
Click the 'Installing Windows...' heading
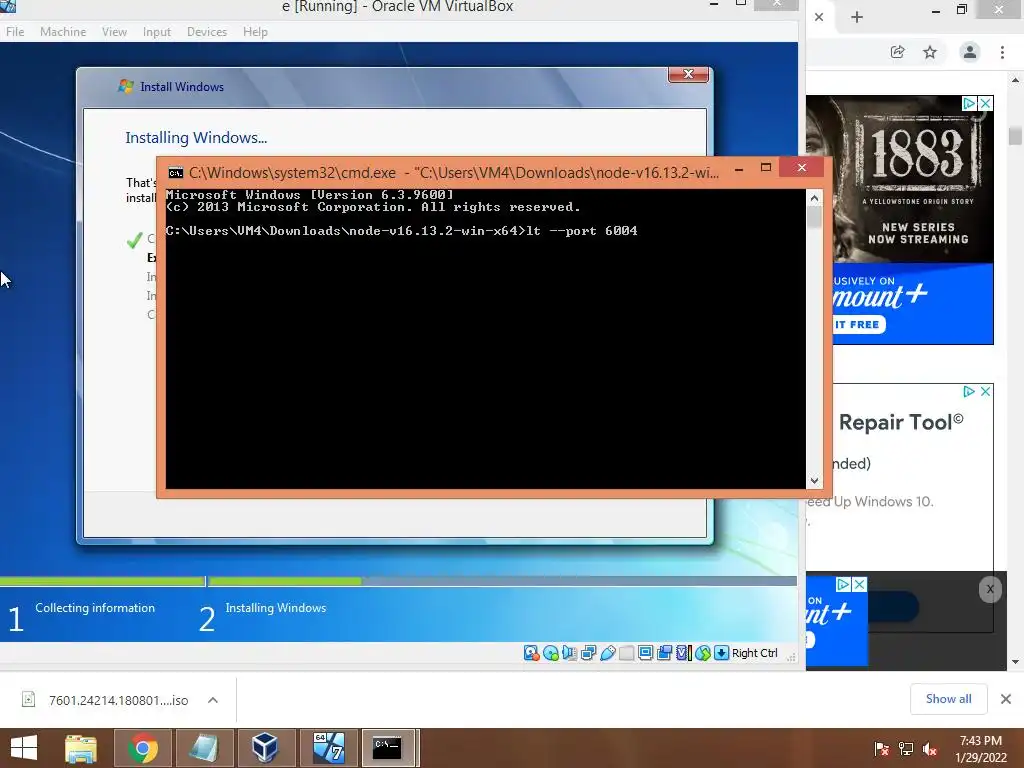click(x=196, y=138)
